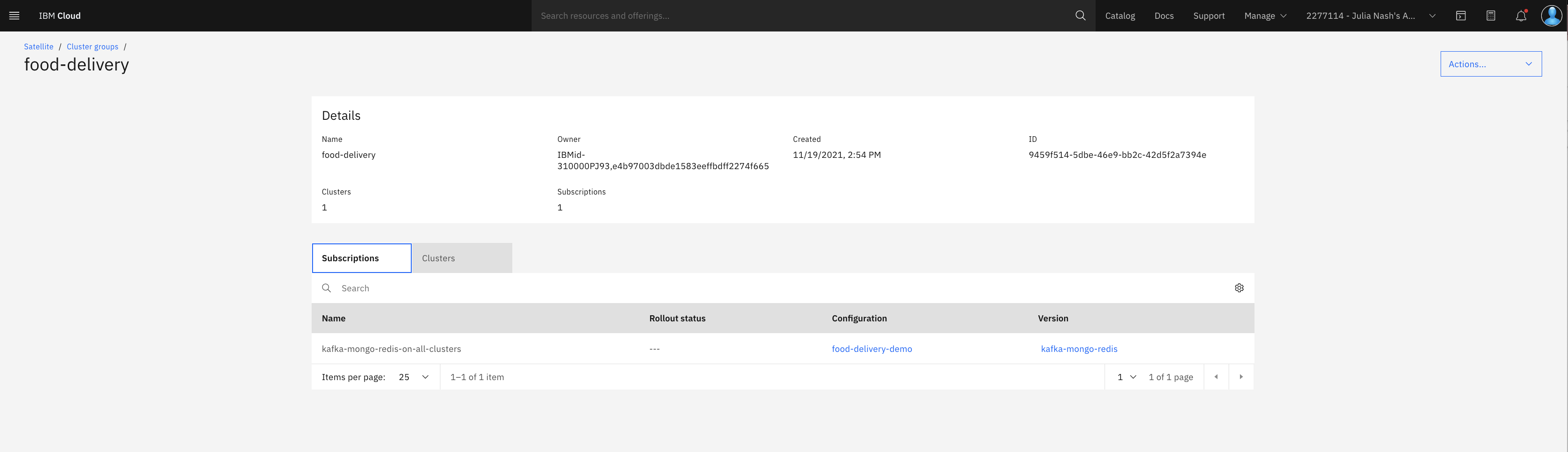Open the notifications bell

tap(1521, 16)
